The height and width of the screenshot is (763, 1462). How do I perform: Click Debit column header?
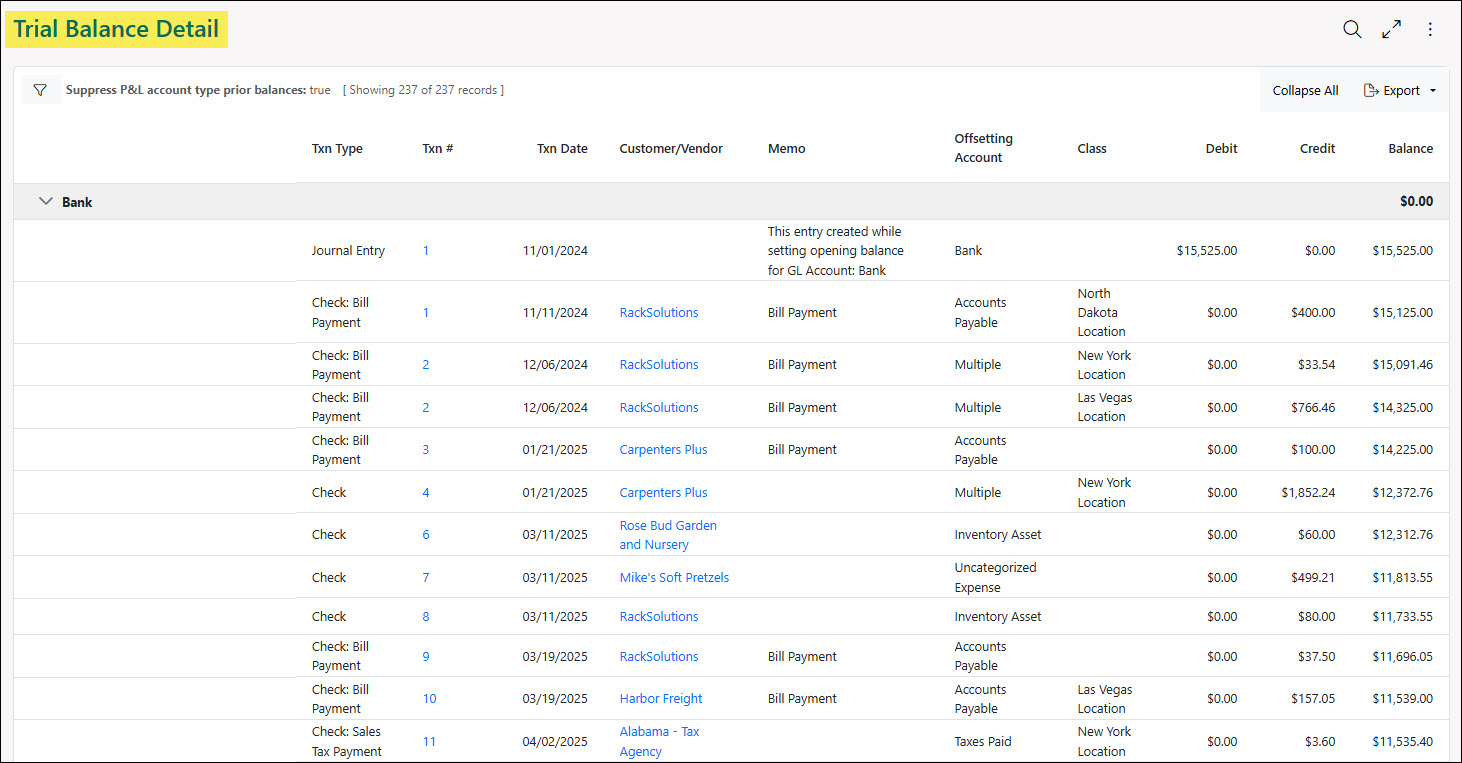pyautogui.click(x=1221, y=148)
